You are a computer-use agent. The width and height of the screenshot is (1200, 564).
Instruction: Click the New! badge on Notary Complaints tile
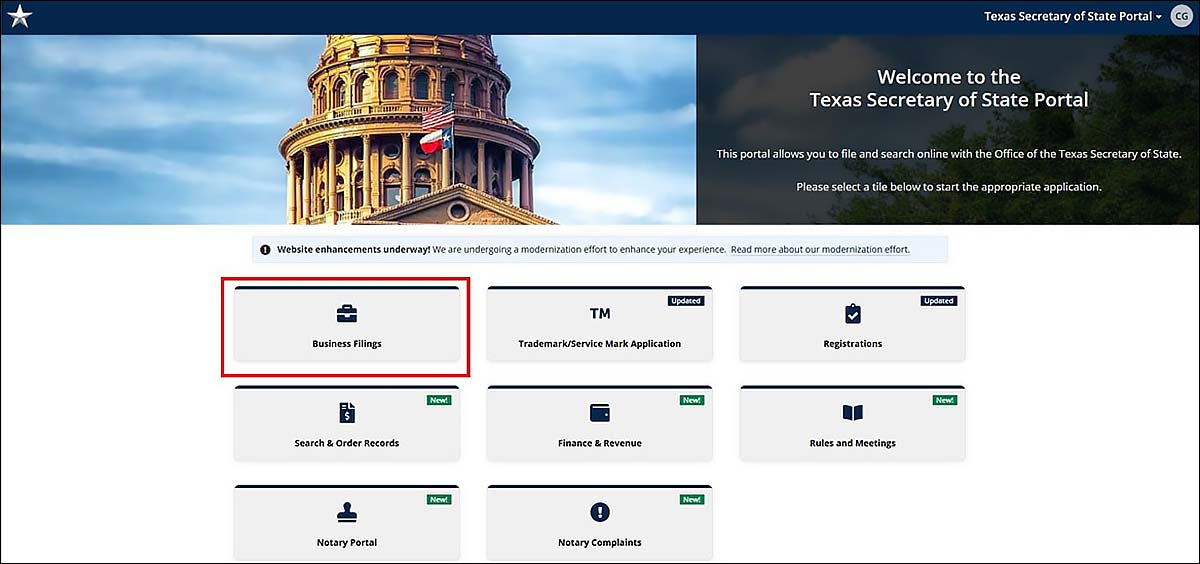click(x=692, y=499)
